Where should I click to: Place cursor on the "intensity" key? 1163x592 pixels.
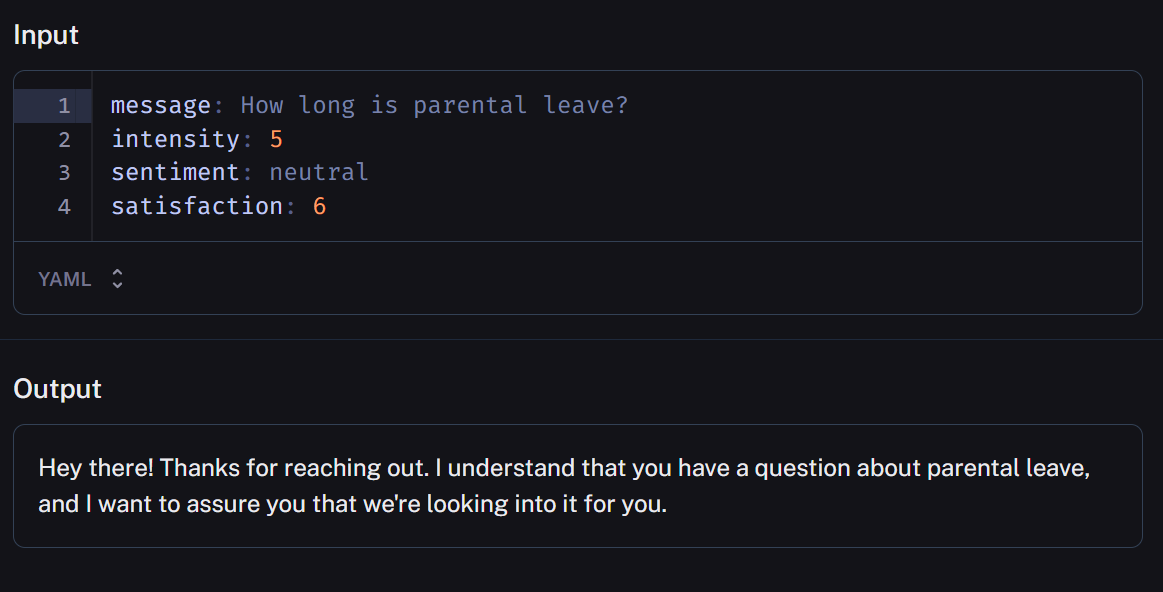175,139
